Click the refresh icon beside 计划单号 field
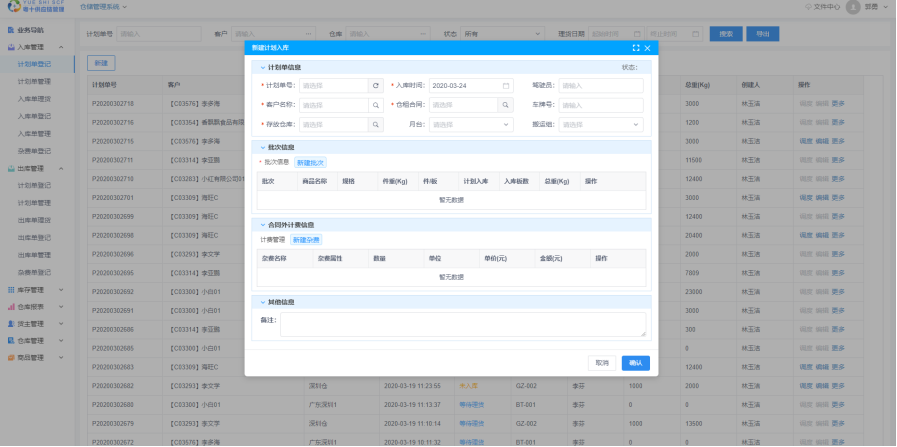The height and width of the screenshot is (447, 897). pos(376,86)
